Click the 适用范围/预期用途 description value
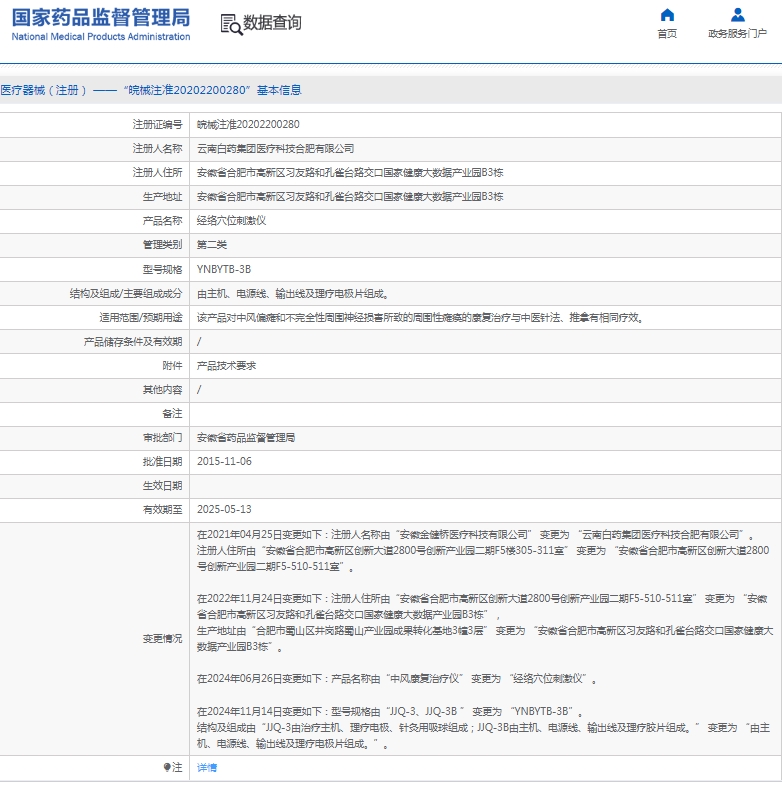This screenshot has width=782, height=787. coord(421,318)
